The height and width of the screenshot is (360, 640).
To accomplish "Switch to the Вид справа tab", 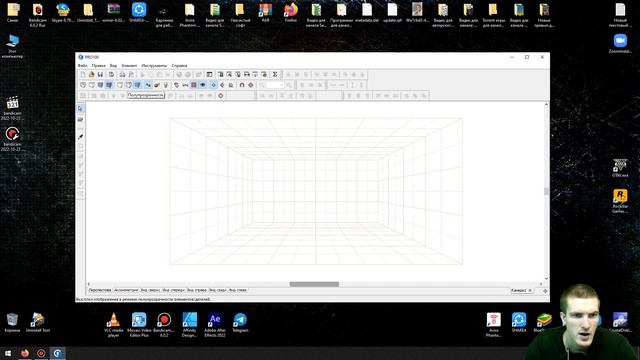I will [197, 290].
